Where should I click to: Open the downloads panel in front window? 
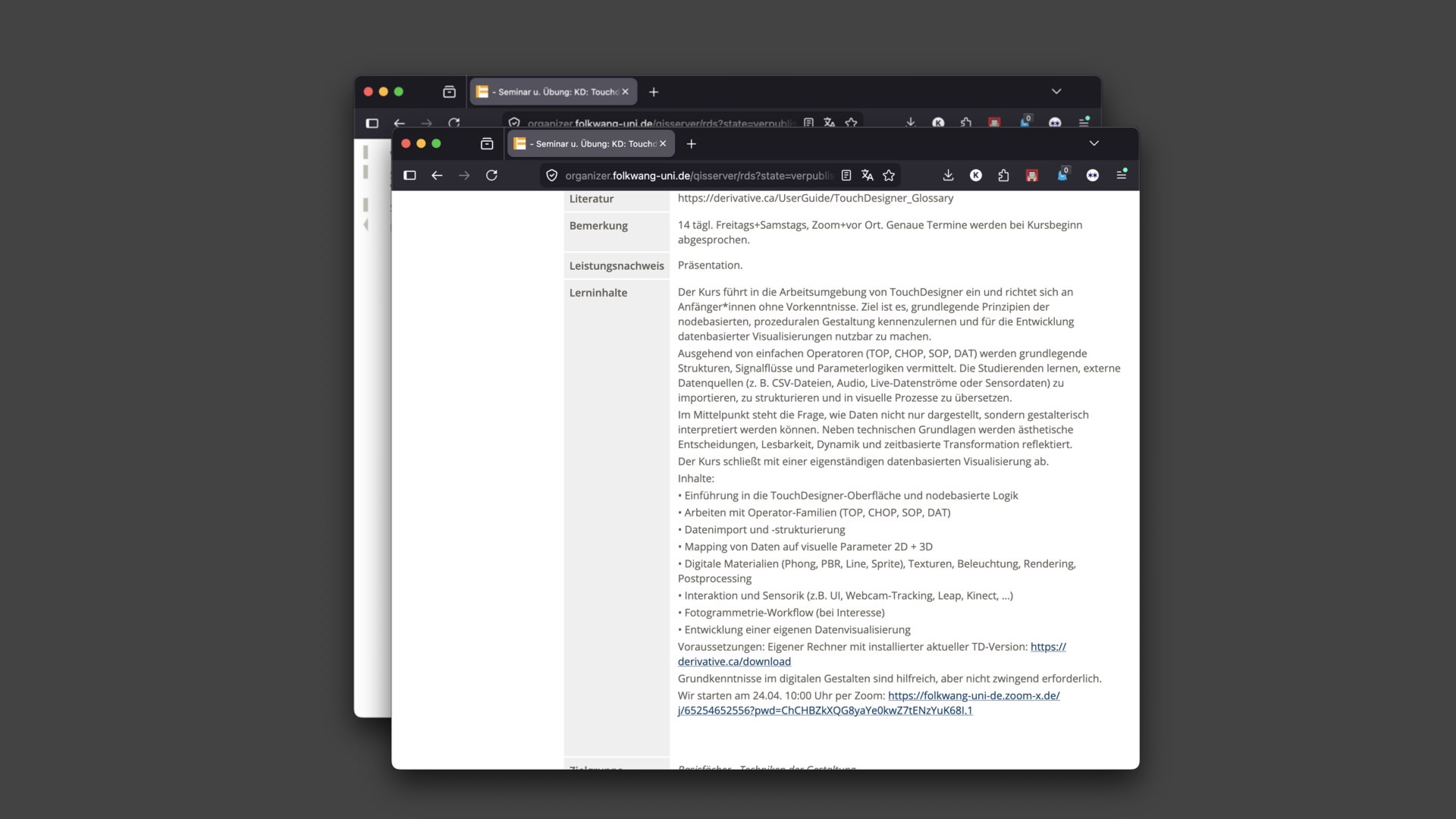[948, 175]
